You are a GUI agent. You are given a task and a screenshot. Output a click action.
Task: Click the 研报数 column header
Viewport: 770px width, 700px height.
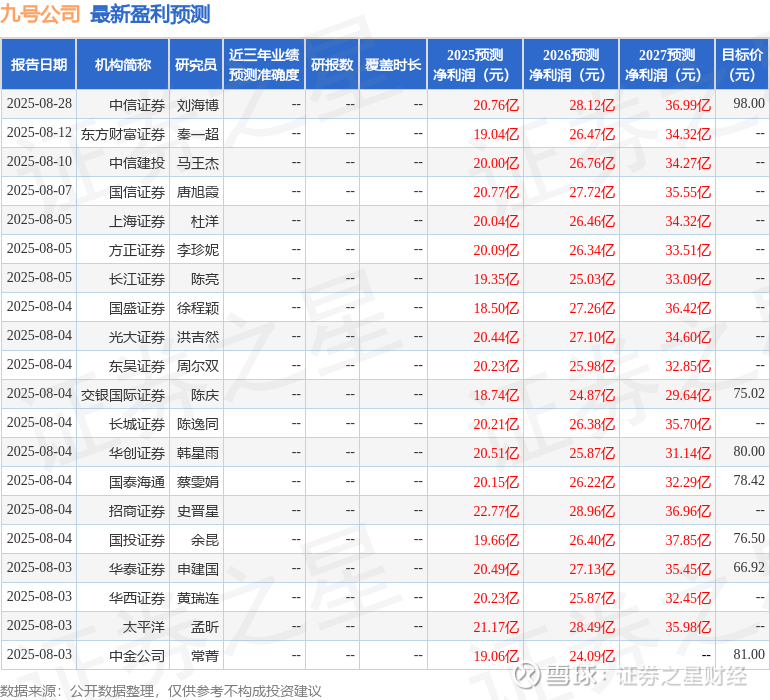(x=332, y=64)
